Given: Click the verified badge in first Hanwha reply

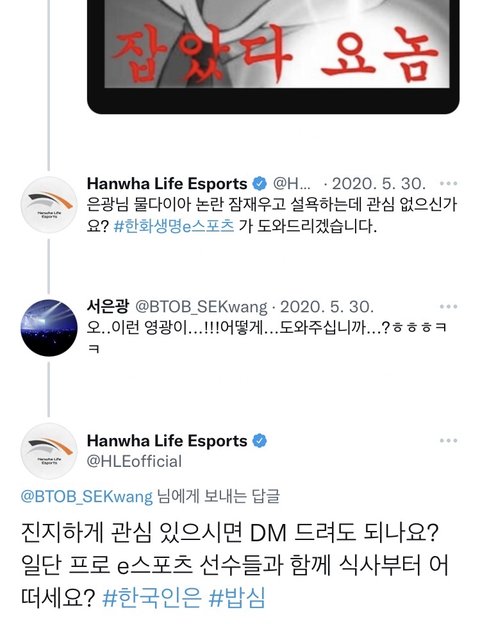Looking at the screenshot, I should pyautogui.click(x=260, y=184).
